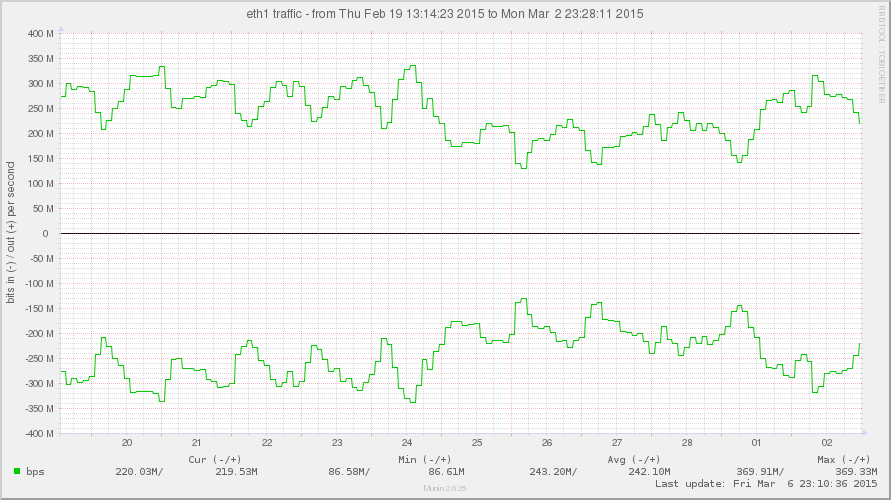The width and height of the screenshot is (891, 500).
Task: Select the average value 242.10M
Action: [649, 472]
